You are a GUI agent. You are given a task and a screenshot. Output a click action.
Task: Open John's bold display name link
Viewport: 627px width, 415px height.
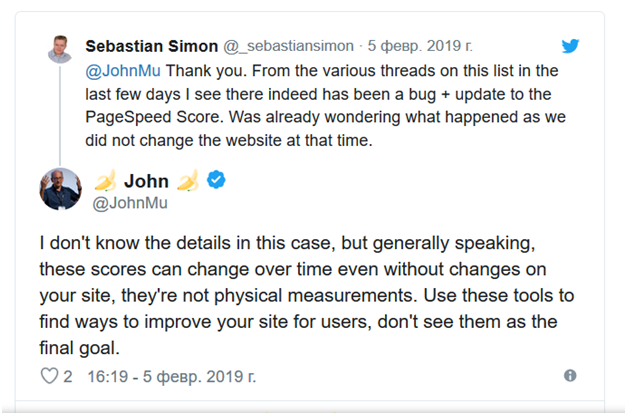pyautogui.click(x=146, y=181)
